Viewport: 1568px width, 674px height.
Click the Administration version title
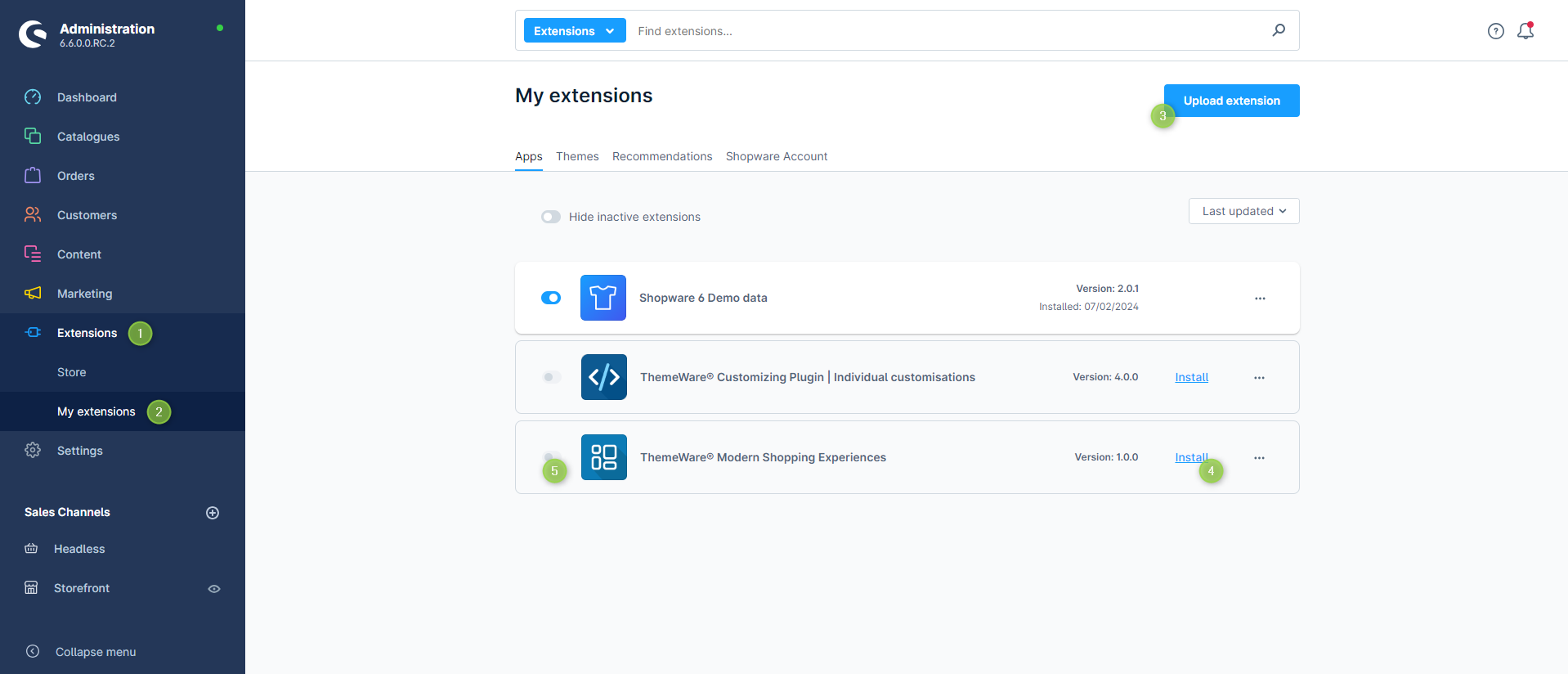pos(107,29)
